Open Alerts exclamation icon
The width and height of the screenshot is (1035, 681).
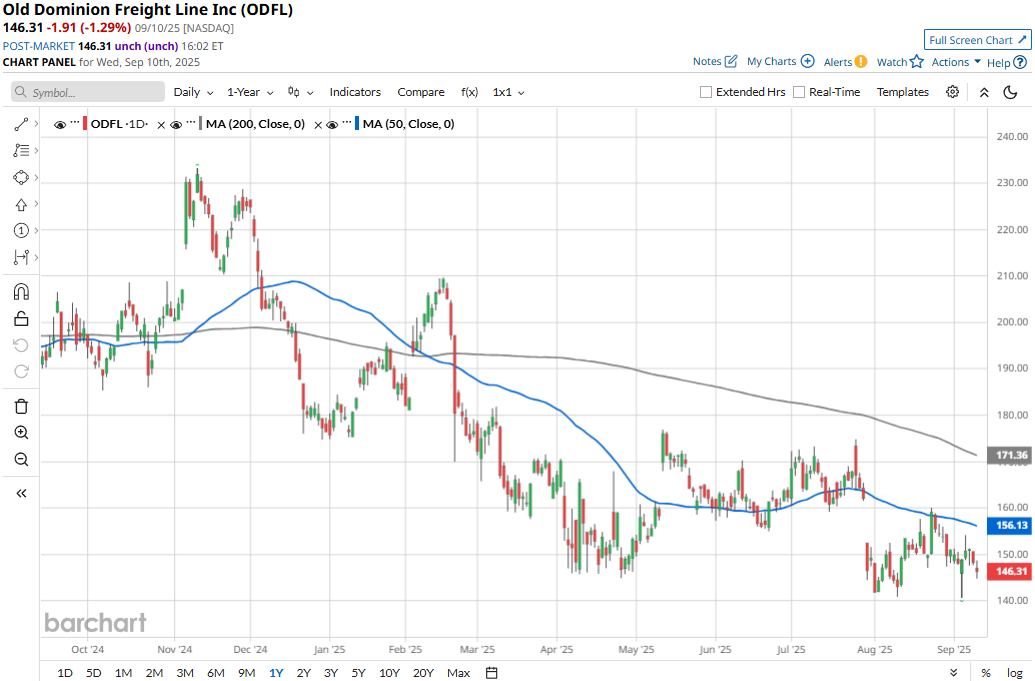861,61
